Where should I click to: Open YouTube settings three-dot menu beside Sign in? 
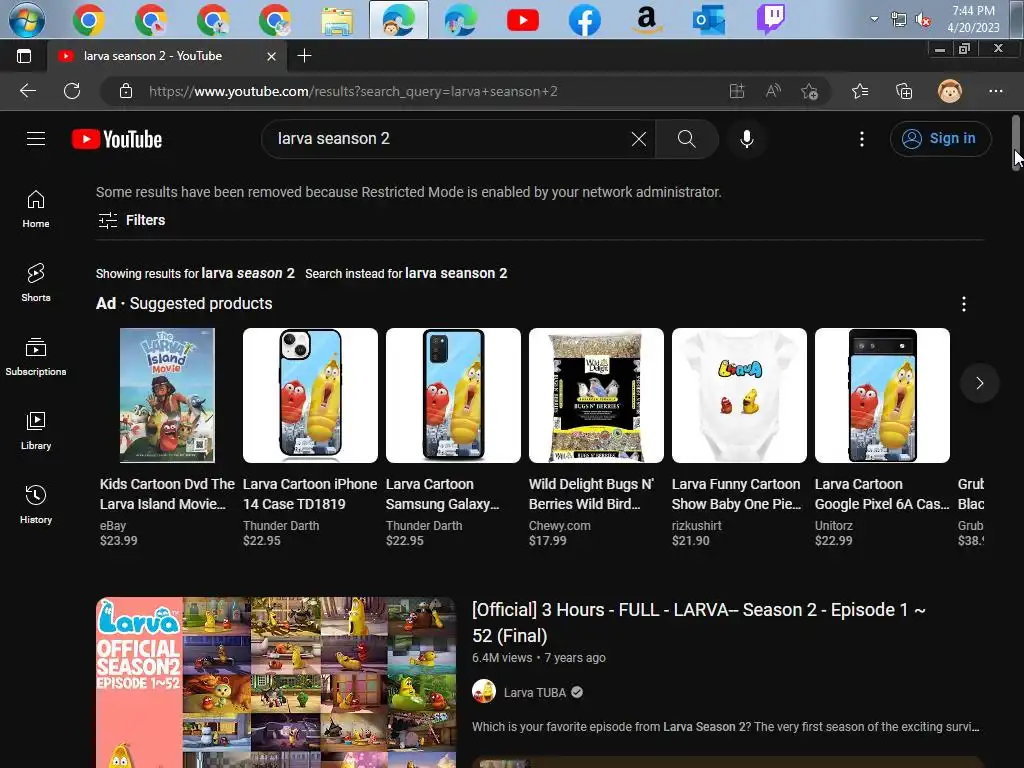pos(861,138)
